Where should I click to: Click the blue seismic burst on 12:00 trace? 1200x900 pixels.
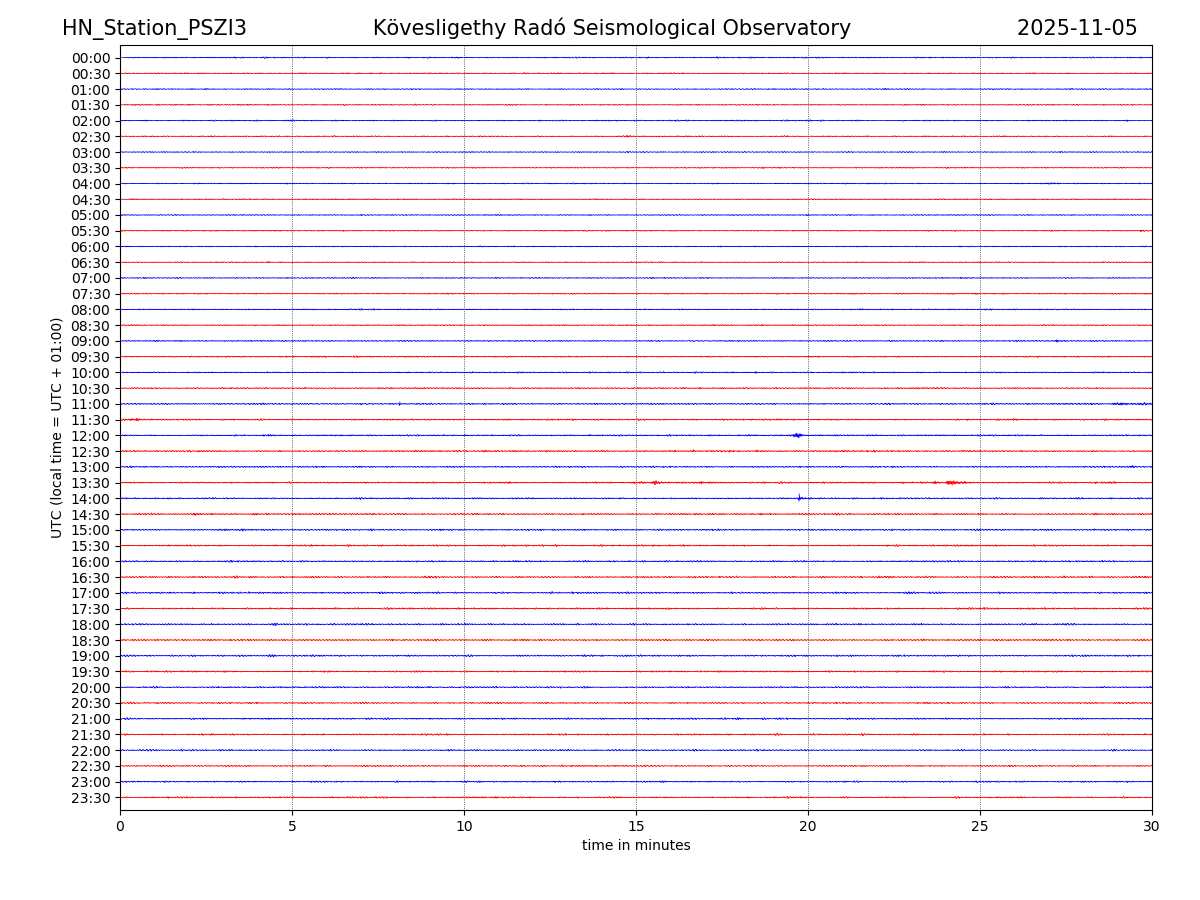pyautogui.click(x=797, y=435)
